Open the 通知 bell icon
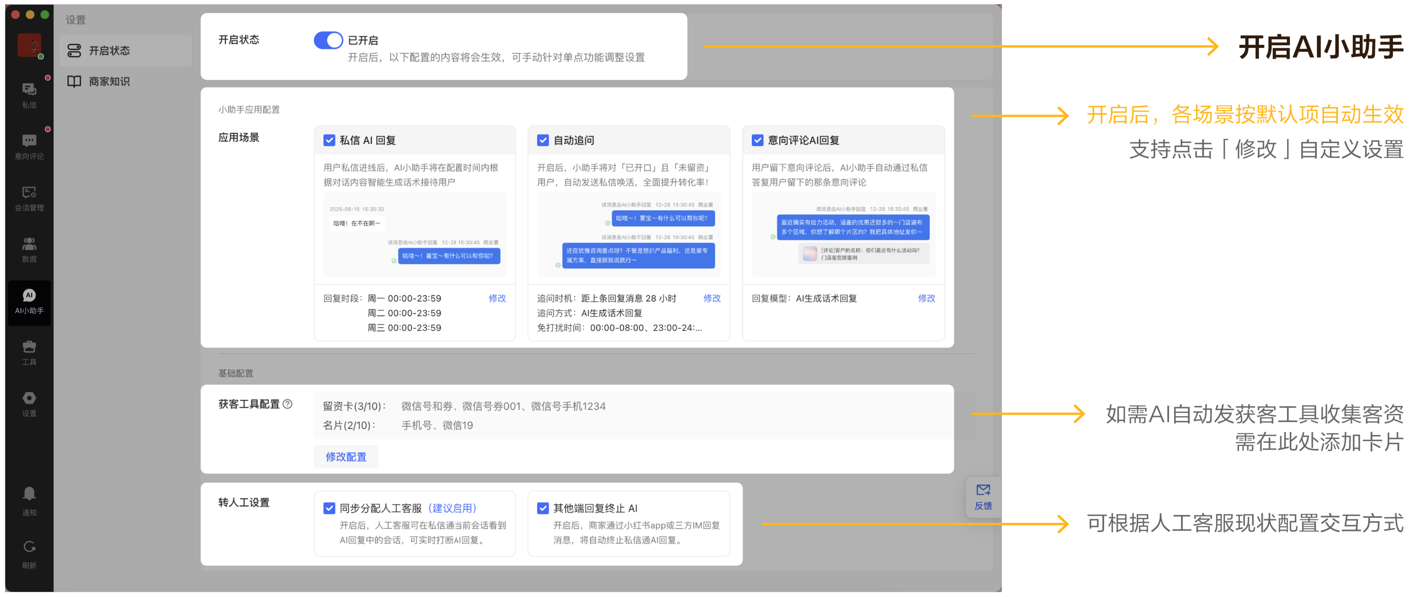The height and width of the screenshot is (597, 1412). pos(29,499)
